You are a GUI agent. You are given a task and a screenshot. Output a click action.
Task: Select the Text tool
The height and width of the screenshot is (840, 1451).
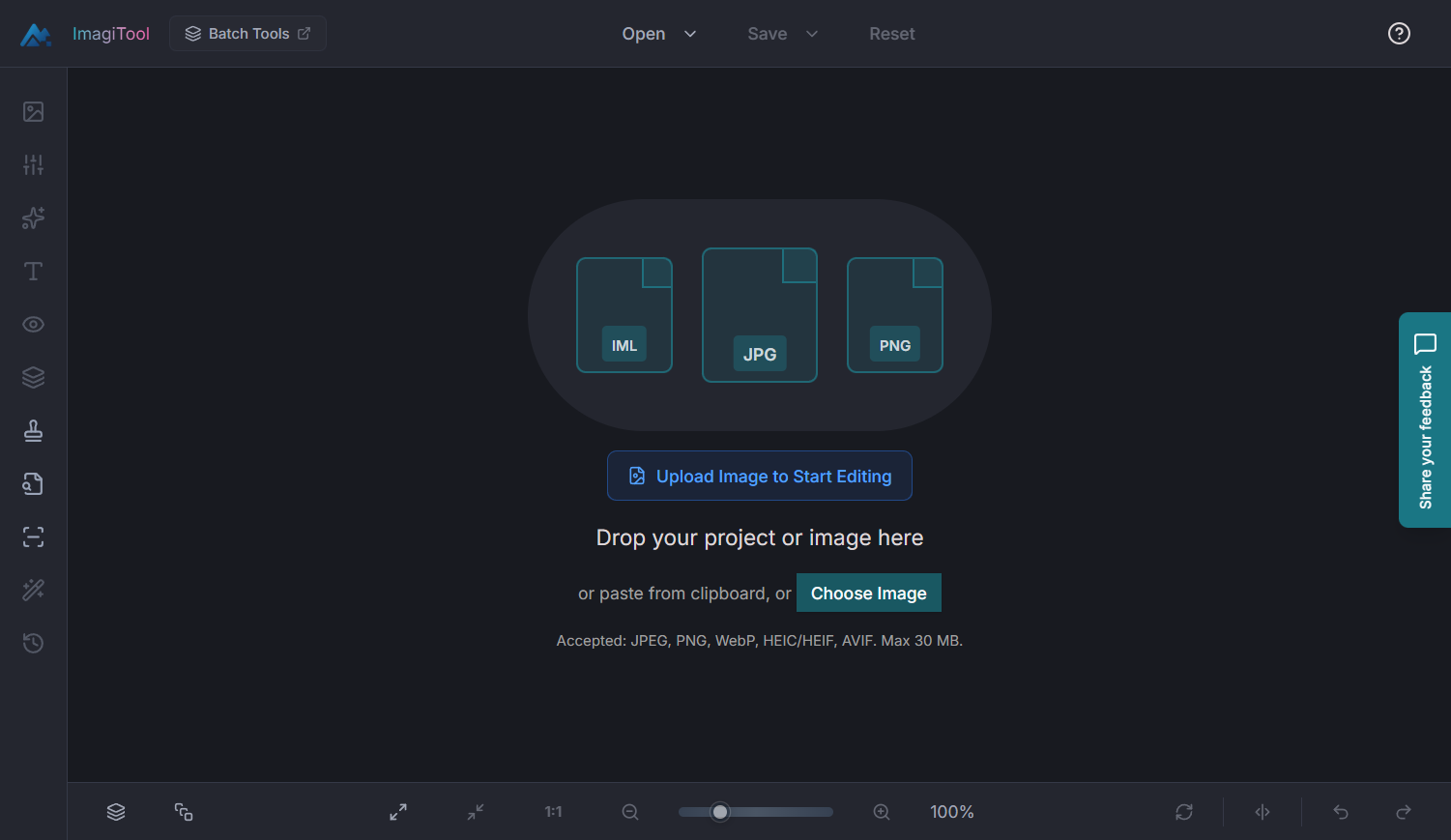pos(34,272)
